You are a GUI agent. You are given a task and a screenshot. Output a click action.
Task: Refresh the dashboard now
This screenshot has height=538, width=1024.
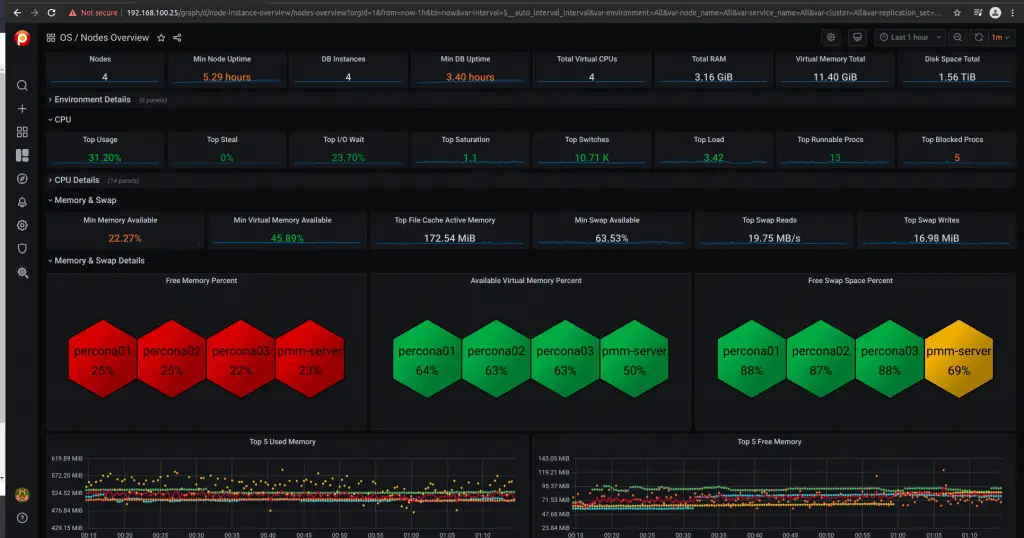[x=979, y=37]
